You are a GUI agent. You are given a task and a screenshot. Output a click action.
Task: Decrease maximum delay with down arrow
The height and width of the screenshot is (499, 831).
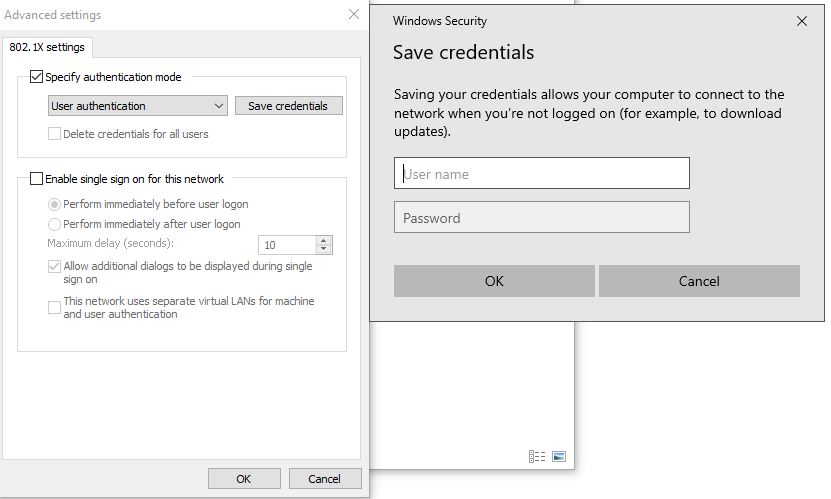[323, 249]
